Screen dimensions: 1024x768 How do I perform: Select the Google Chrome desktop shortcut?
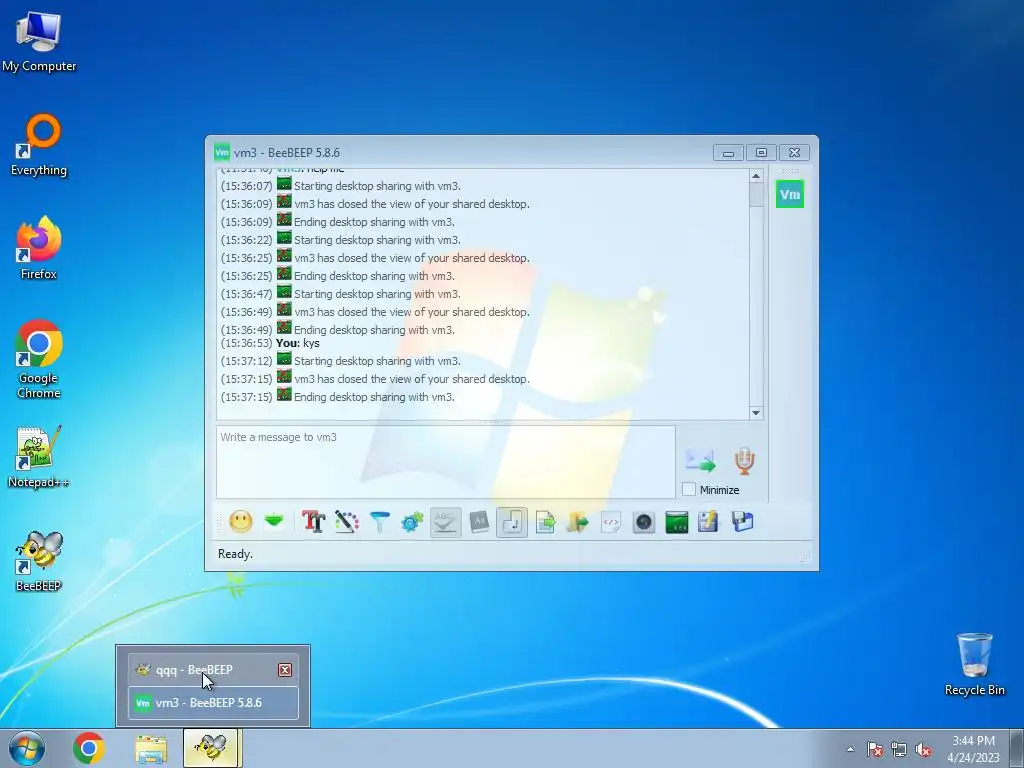[x=39, y=359]
